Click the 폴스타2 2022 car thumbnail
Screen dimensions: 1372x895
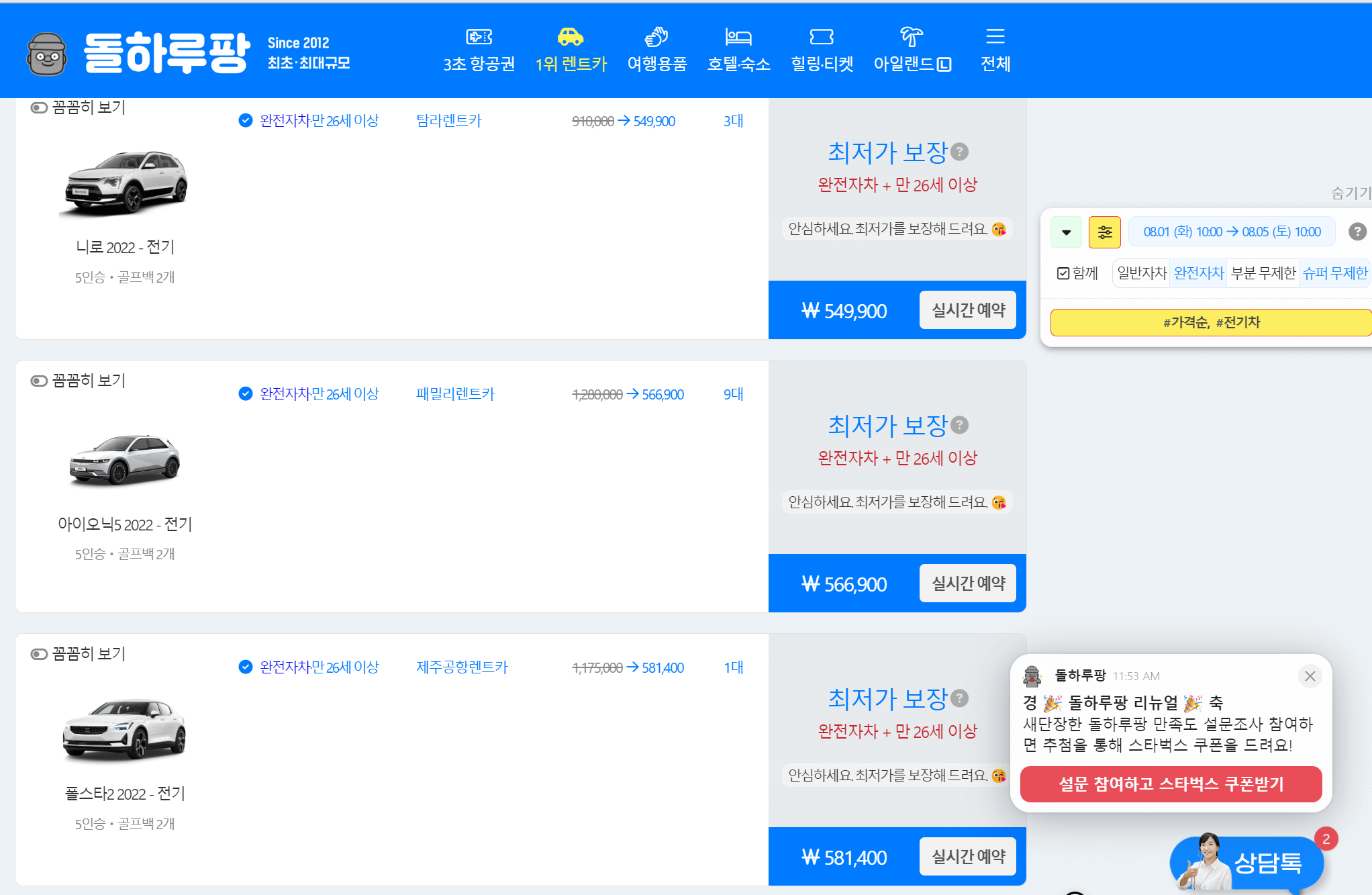coord(125,731)
